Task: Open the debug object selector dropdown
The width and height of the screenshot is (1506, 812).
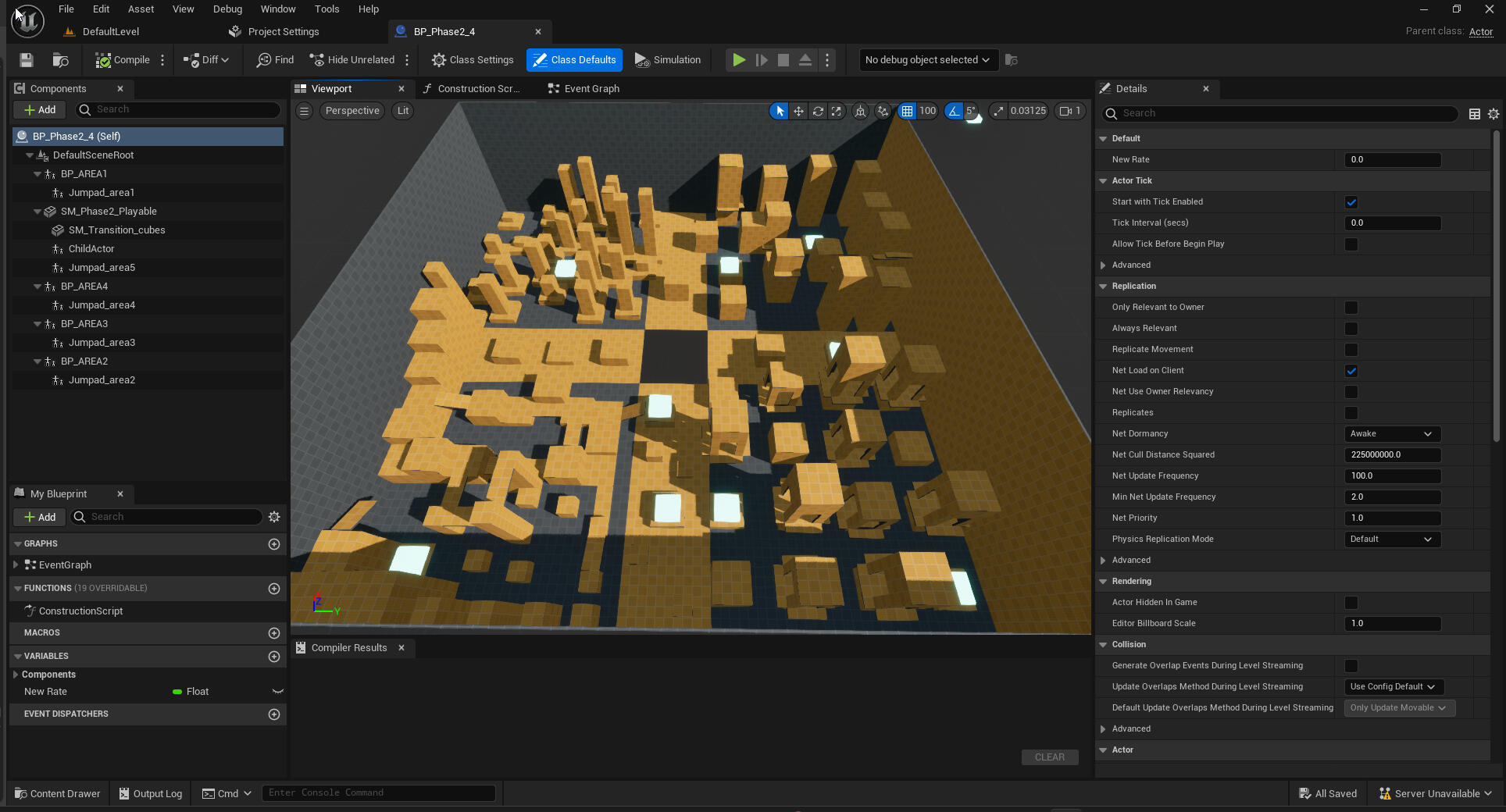Action: [927, 60]
